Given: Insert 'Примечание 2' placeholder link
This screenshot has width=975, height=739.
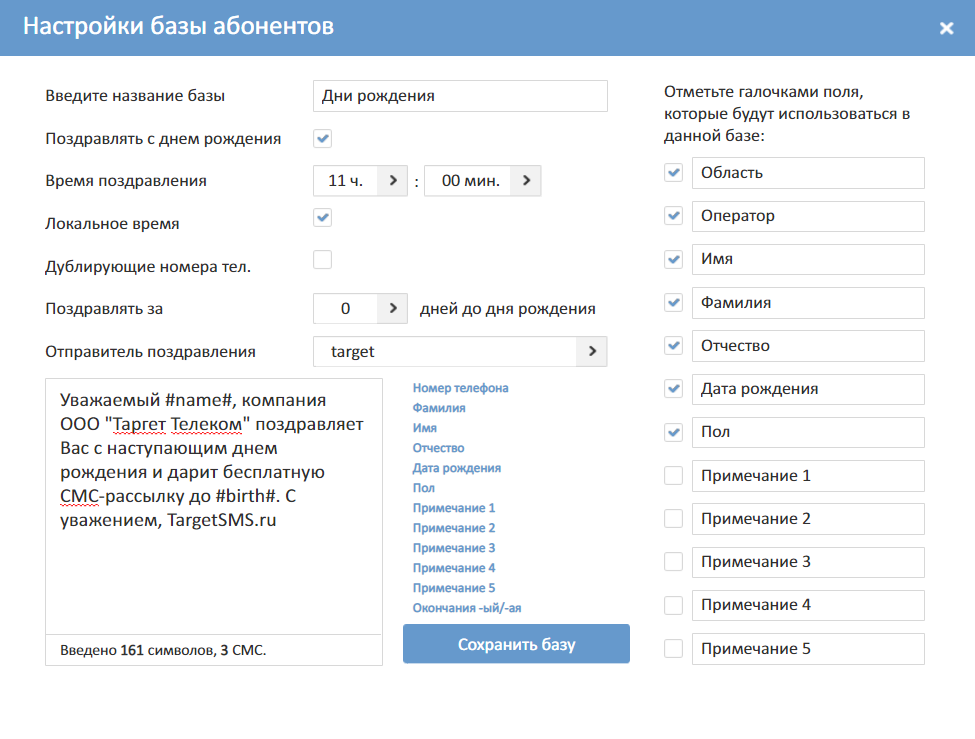Looking at the screenshot, I should [454, 528].
